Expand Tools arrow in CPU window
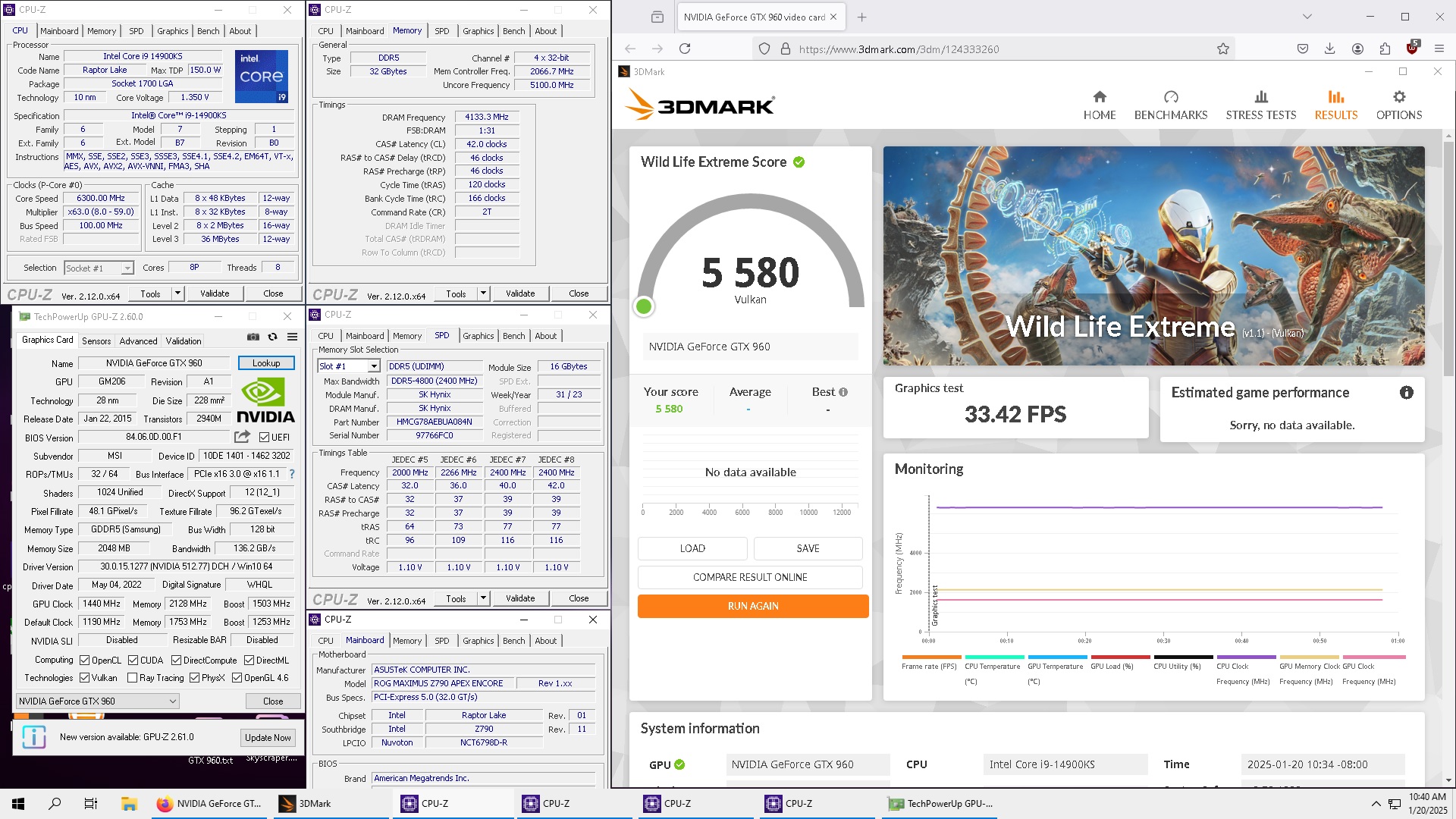Image resolution: width=1456 pixels, height=819 pixels. [x=177, y=293]
